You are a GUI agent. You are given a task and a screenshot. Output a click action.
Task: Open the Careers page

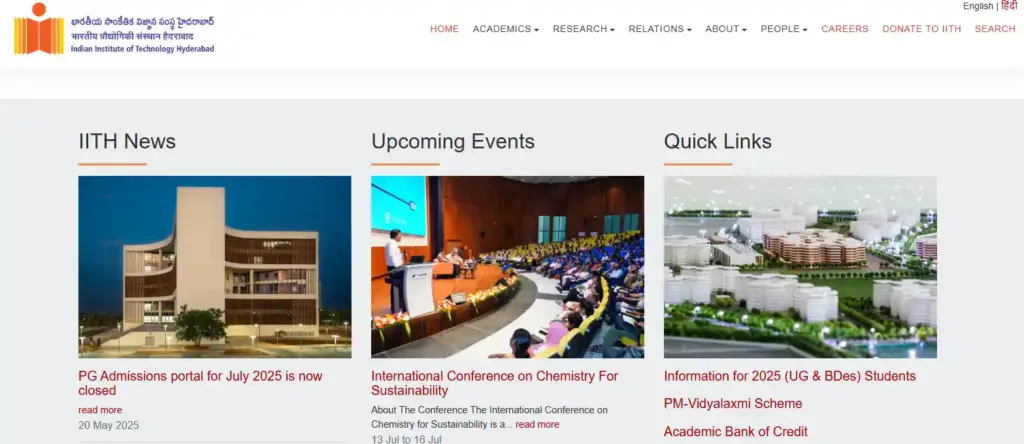tap(844, 29)
